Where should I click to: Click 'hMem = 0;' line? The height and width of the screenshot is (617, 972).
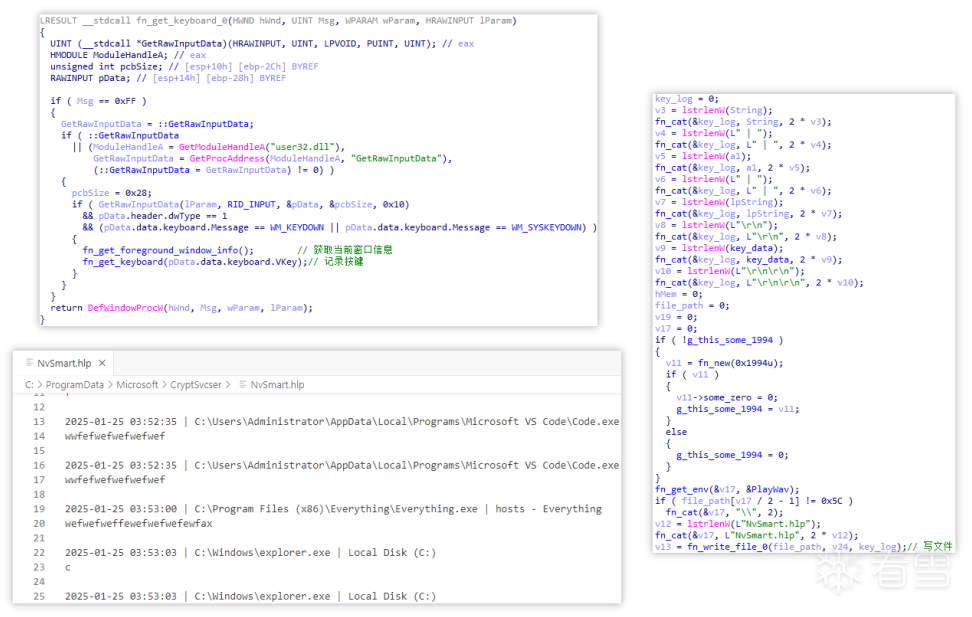[x=679, y=295]
